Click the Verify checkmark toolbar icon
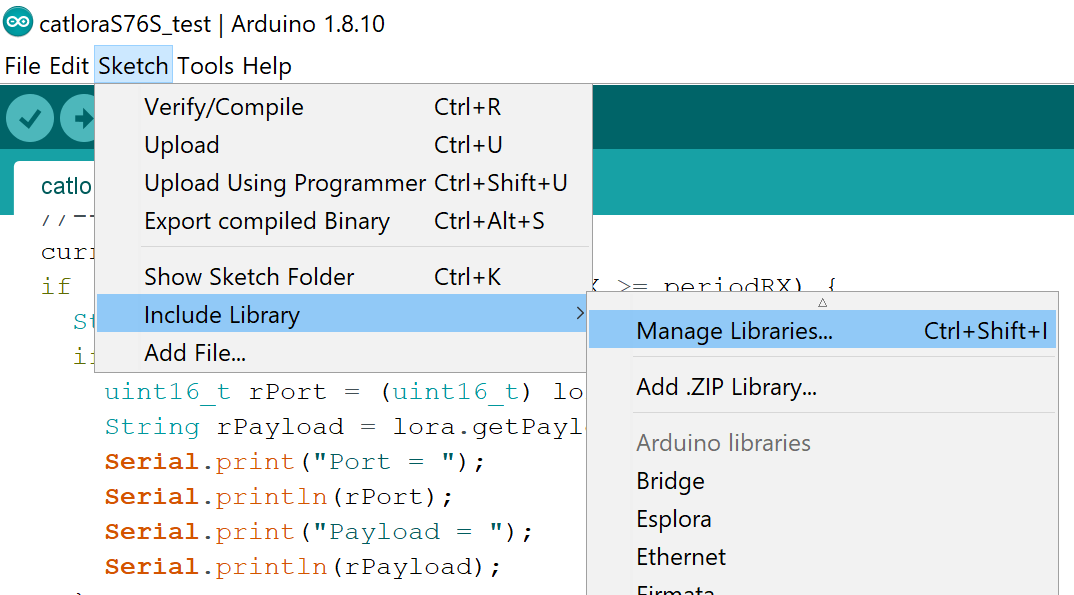Viewport: 1074px width, 595px height. click(30, 118)
